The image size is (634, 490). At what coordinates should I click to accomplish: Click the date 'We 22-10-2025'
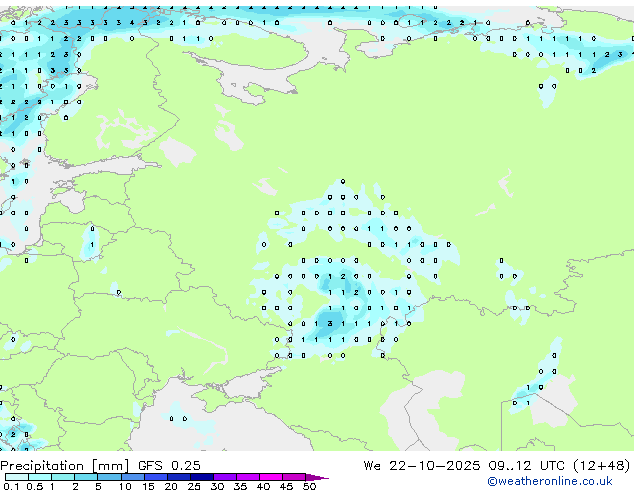[422, 465]
